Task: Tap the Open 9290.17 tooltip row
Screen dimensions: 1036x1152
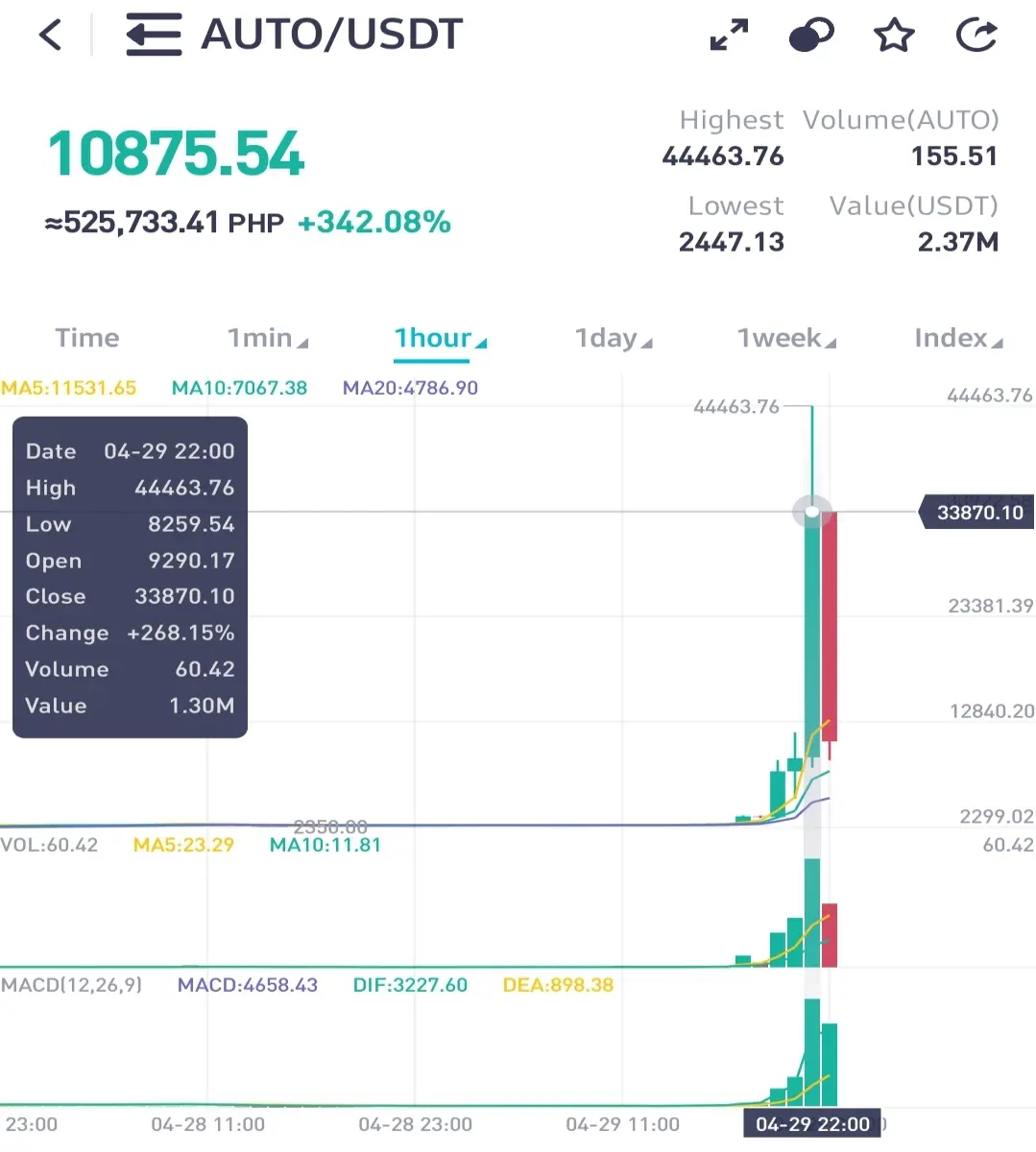Action: 130,561
